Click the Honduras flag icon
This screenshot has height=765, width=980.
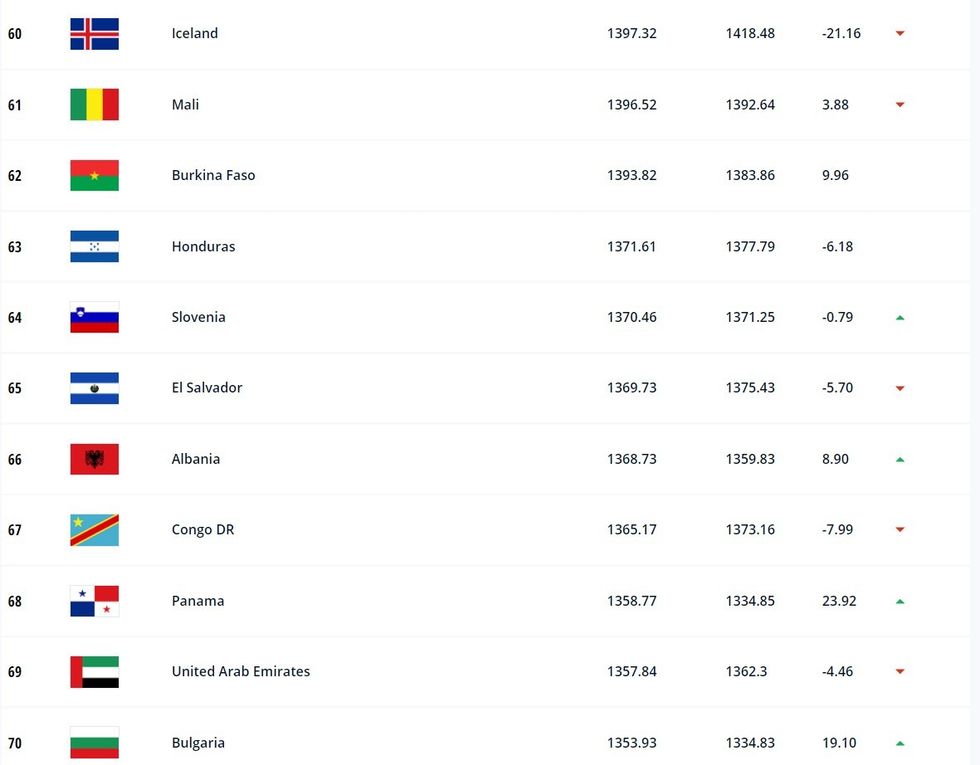[x=94, y=247]
